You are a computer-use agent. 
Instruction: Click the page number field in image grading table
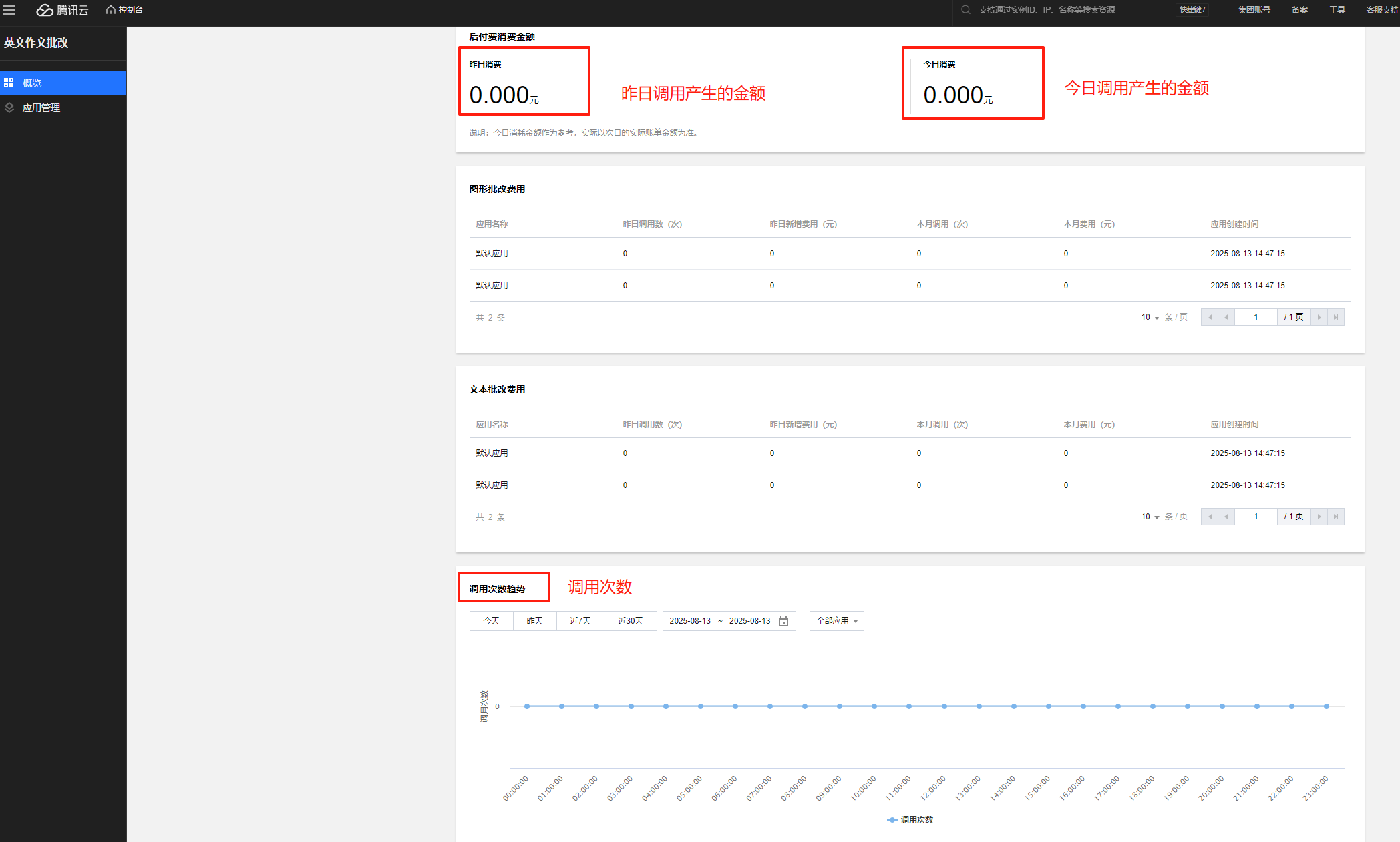tap(1256, 317)
